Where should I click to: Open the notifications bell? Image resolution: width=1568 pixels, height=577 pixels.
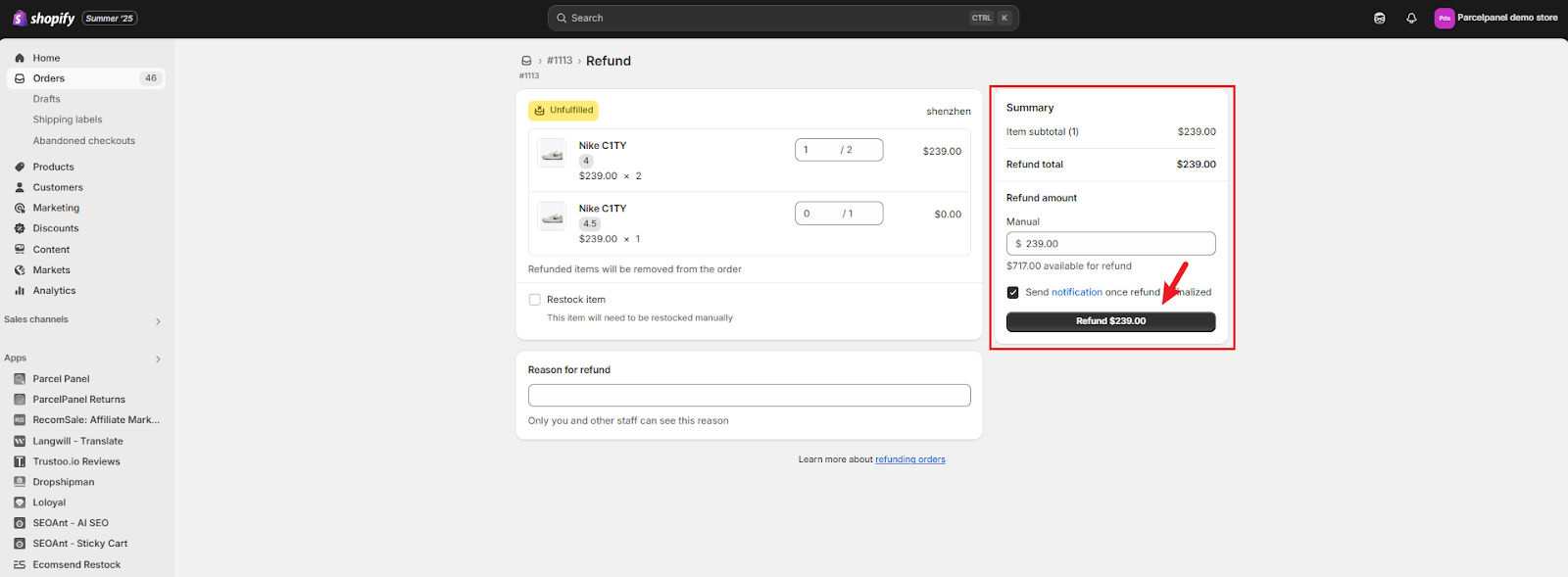[1411, 18]
